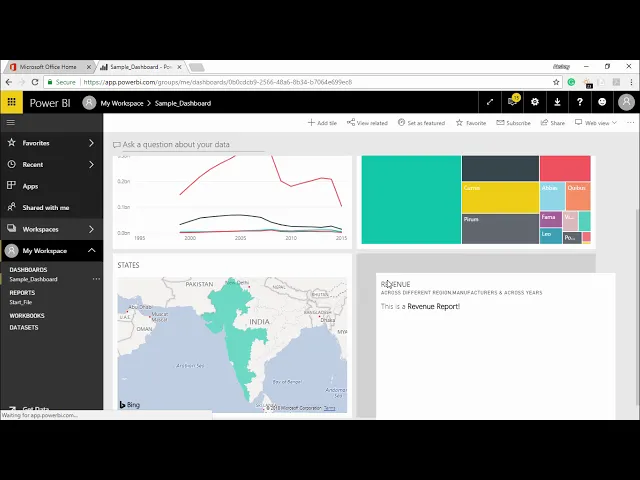The height and width of the screenshot is (480, 640).
Task: Open the user profile avatar in header
Action: click(626, 102)
